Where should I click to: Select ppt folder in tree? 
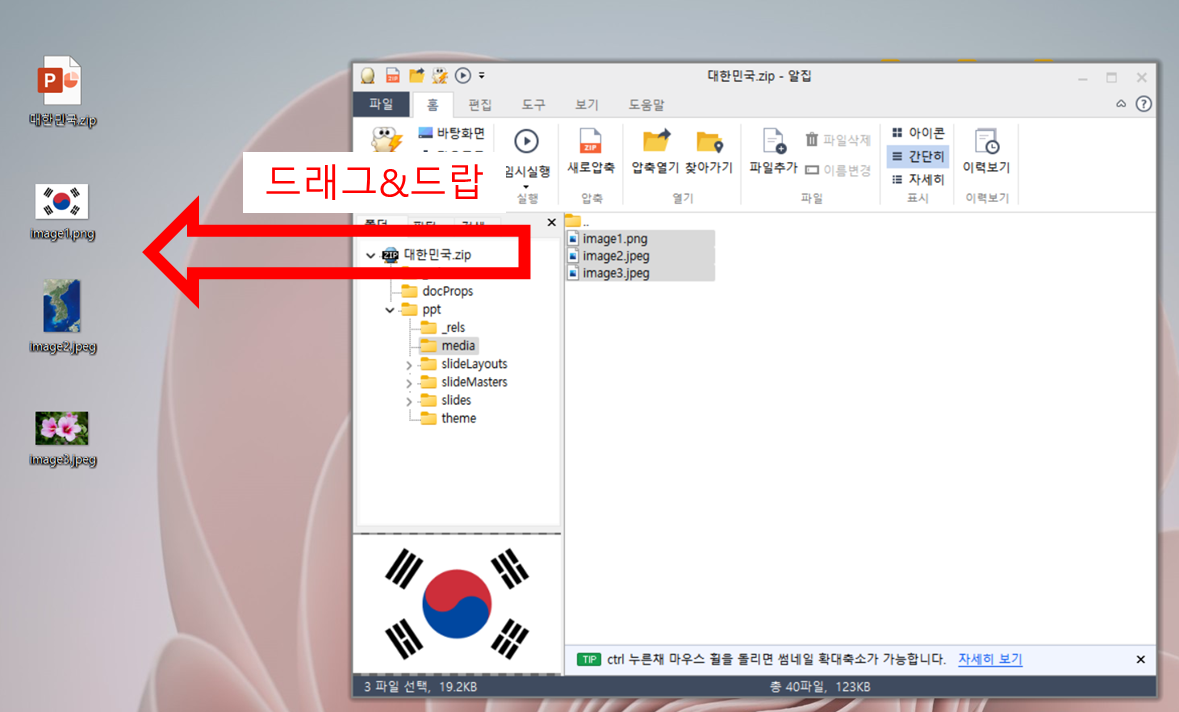[422, 310]
